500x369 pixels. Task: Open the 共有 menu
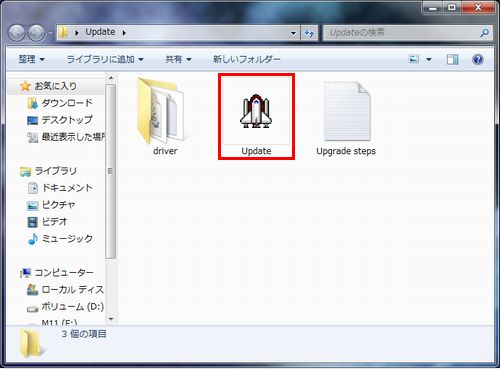178,59
